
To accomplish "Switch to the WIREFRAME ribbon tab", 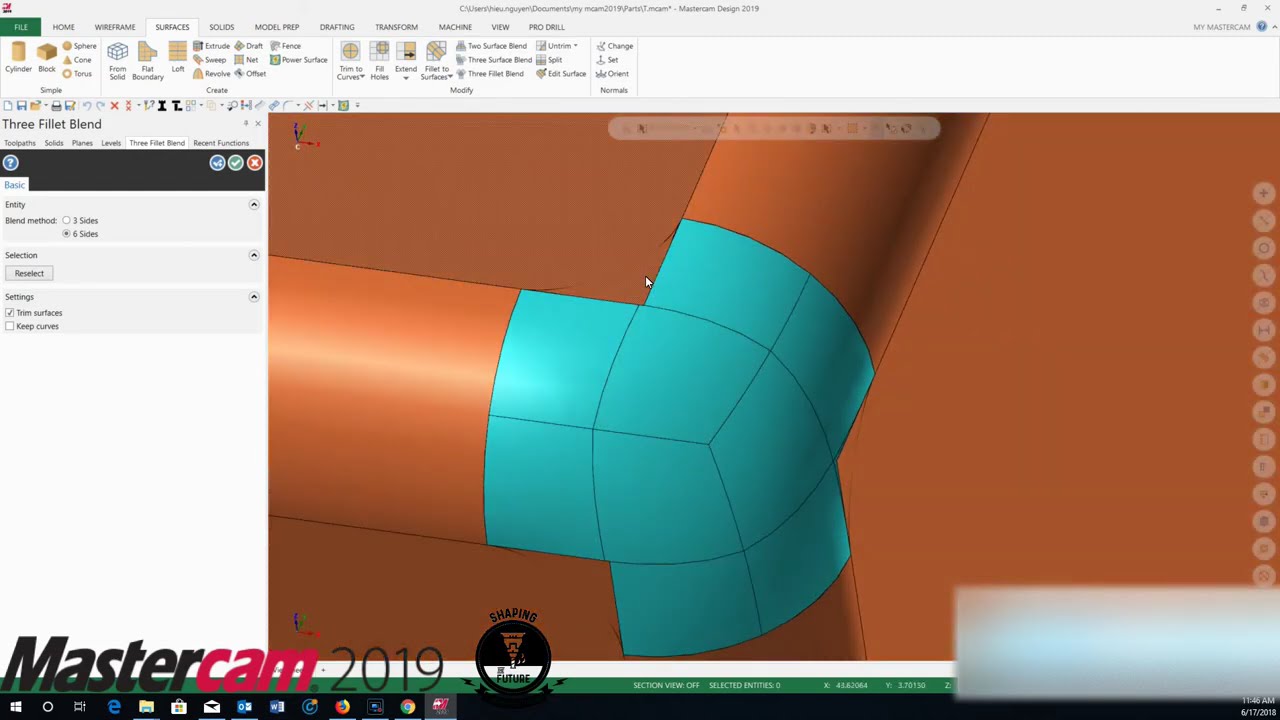I will tap(115, 27).
